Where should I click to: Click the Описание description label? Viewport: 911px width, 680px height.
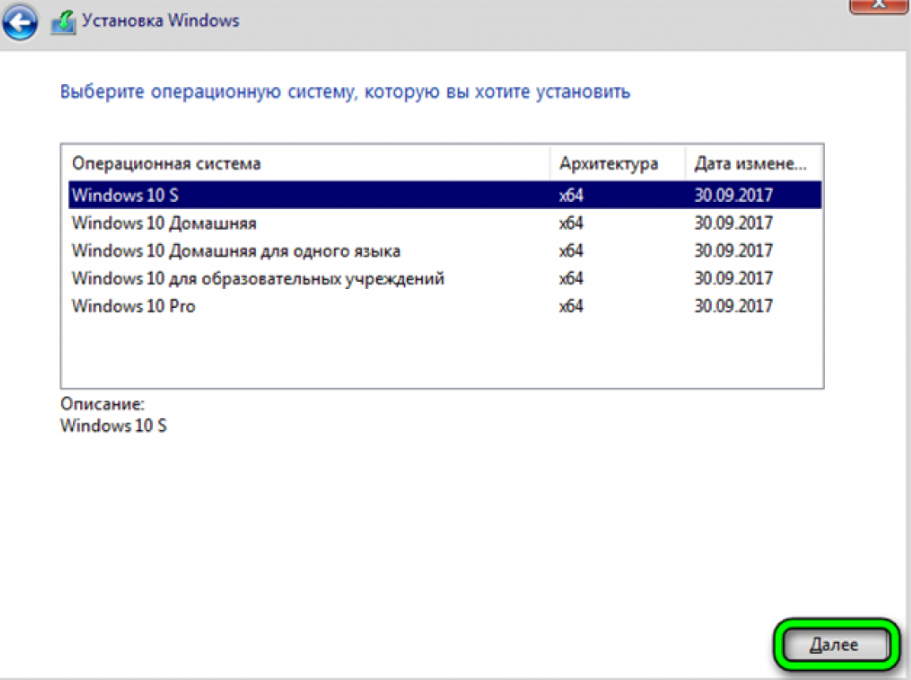pos(102,403)
